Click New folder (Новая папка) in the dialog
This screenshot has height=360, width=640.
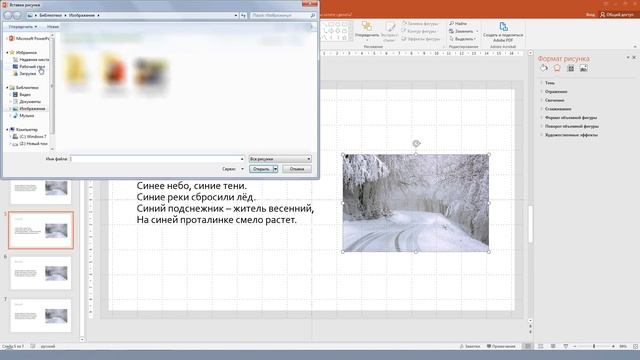(x=53, y=27)
